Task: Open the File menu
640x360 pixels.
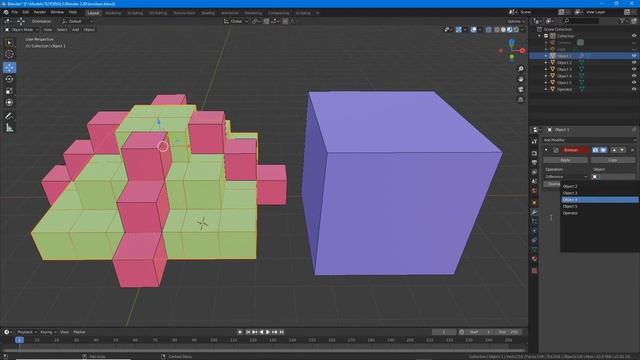Action: pos(15,12)
